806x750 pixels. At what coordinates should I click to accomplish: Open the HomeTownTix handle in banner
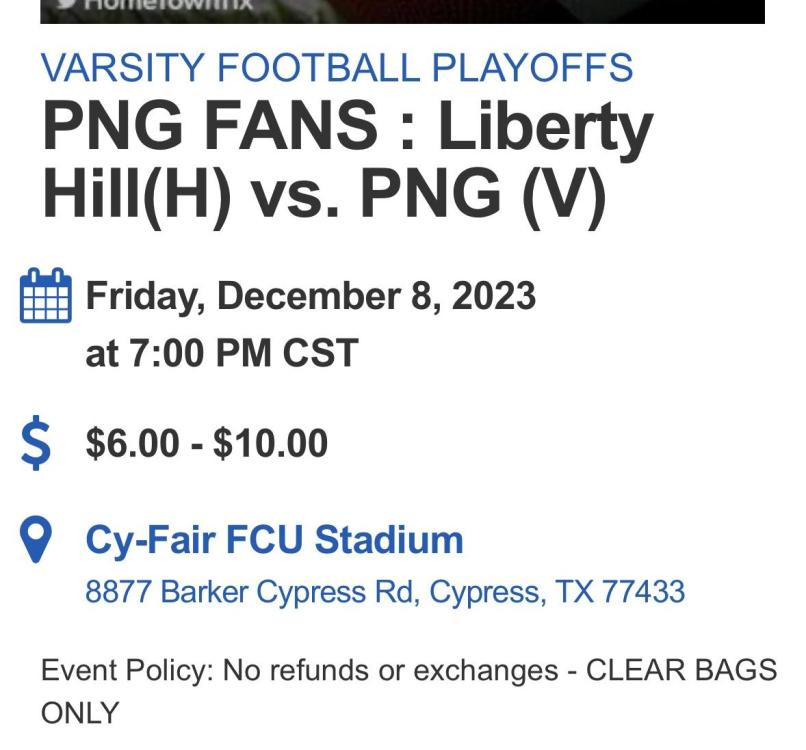coord(169,4)
